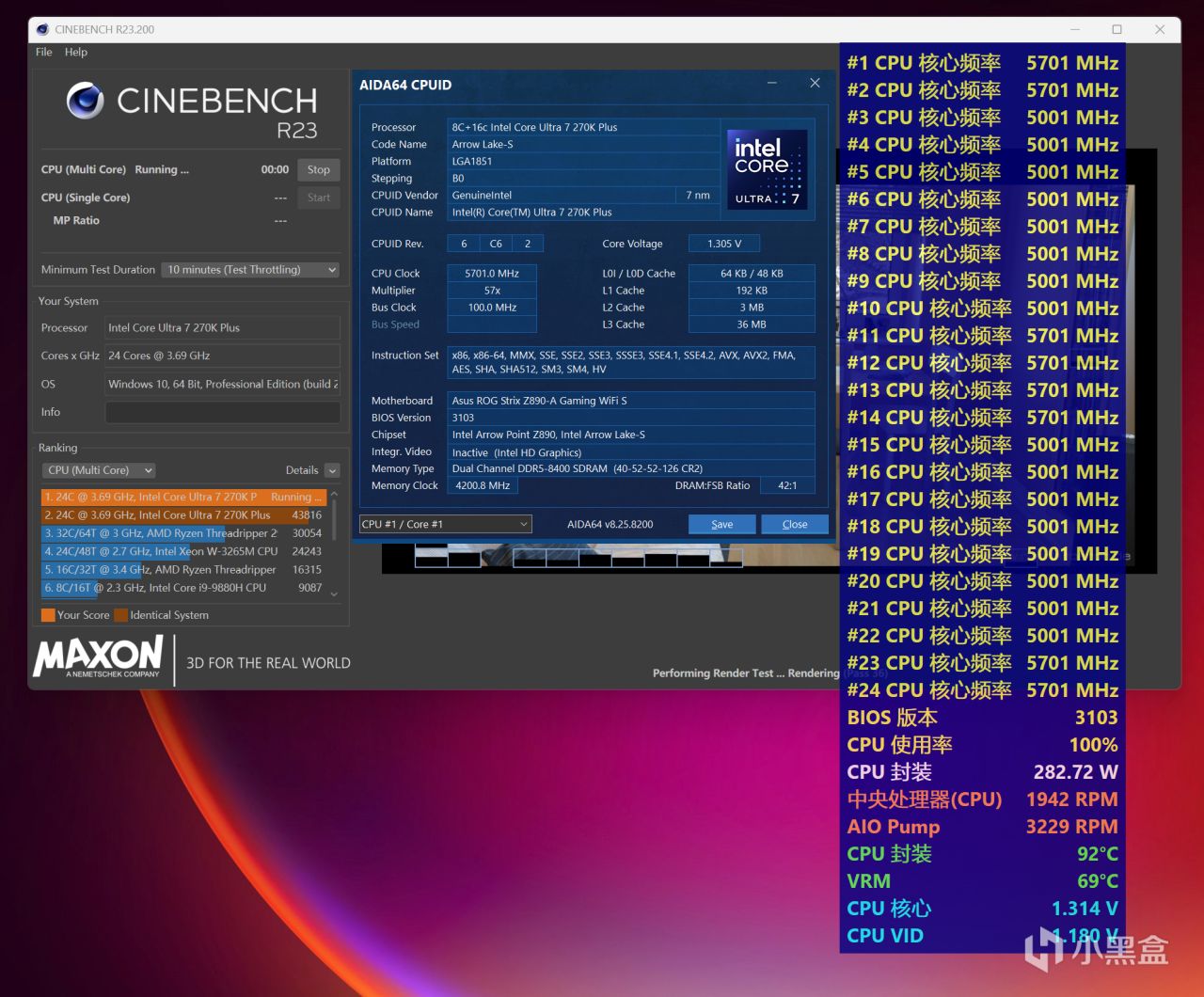Minimize the AIDA64 CPUID dialog
This screenshot has height=997, width=1204.
coord(771,84)
